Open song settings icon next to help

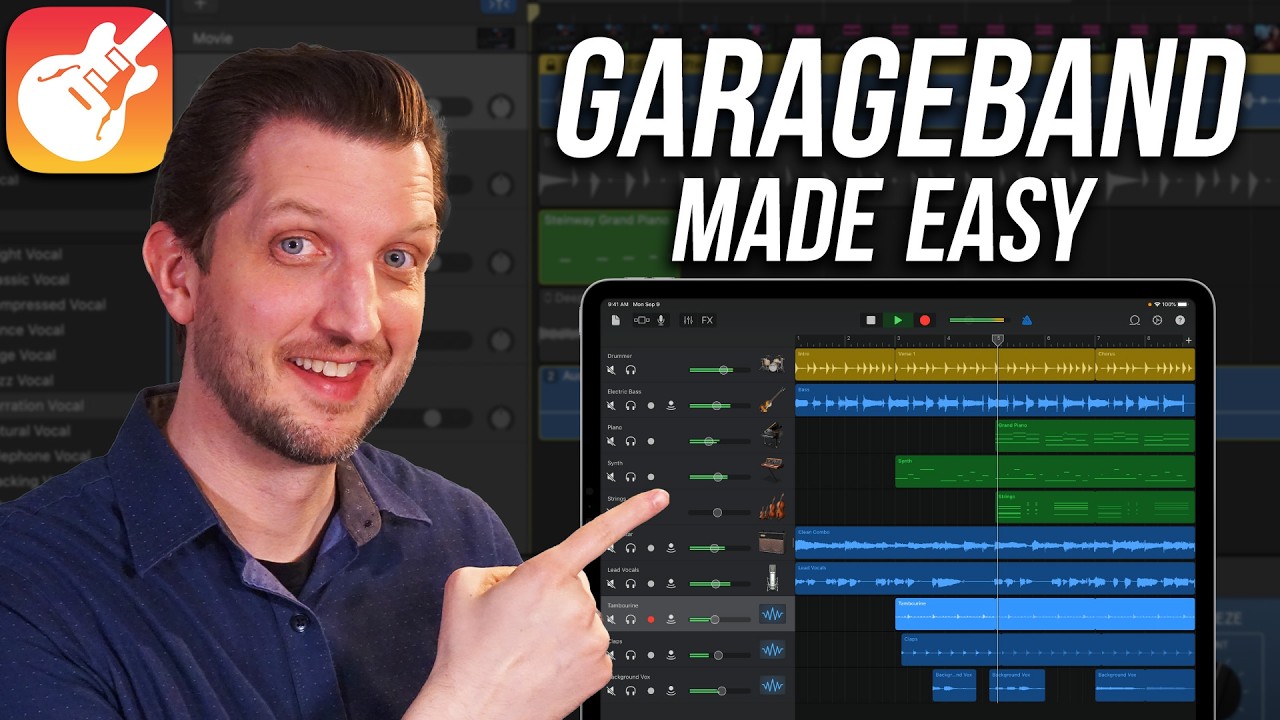click(1157, 321)
